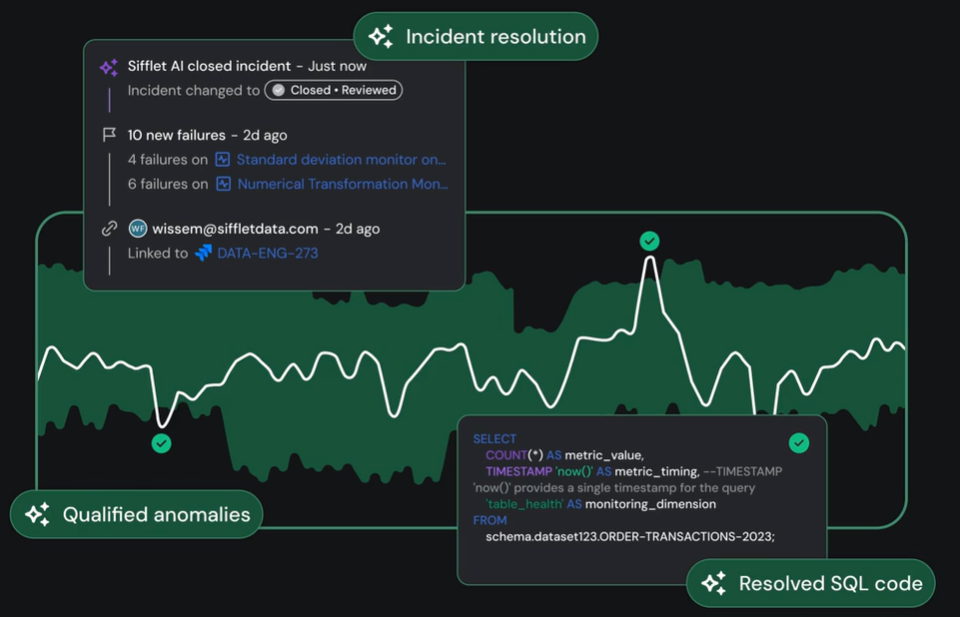Open linked ticket DATA-ENG-273
960x617 pixels.
tap(268, 253)
